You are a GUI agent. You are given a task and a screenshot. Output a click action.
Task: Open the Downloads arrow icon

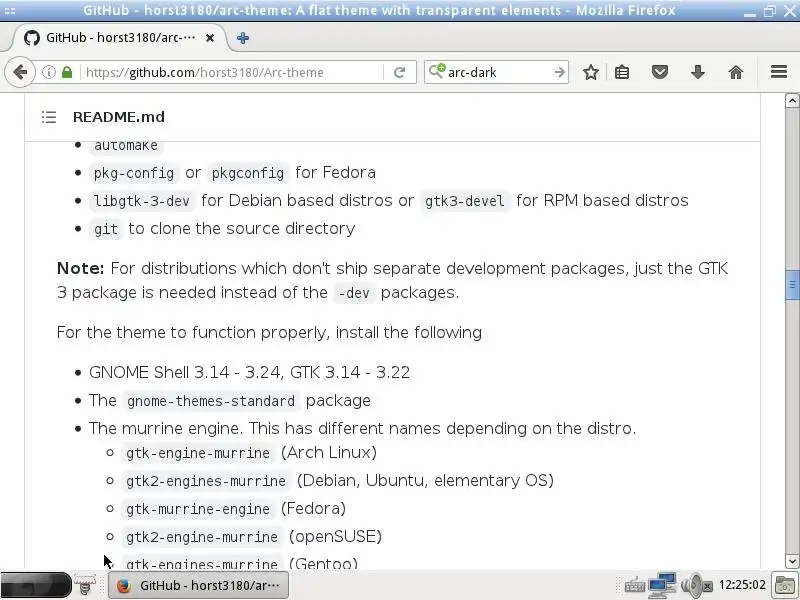click(x=697, y=72)
